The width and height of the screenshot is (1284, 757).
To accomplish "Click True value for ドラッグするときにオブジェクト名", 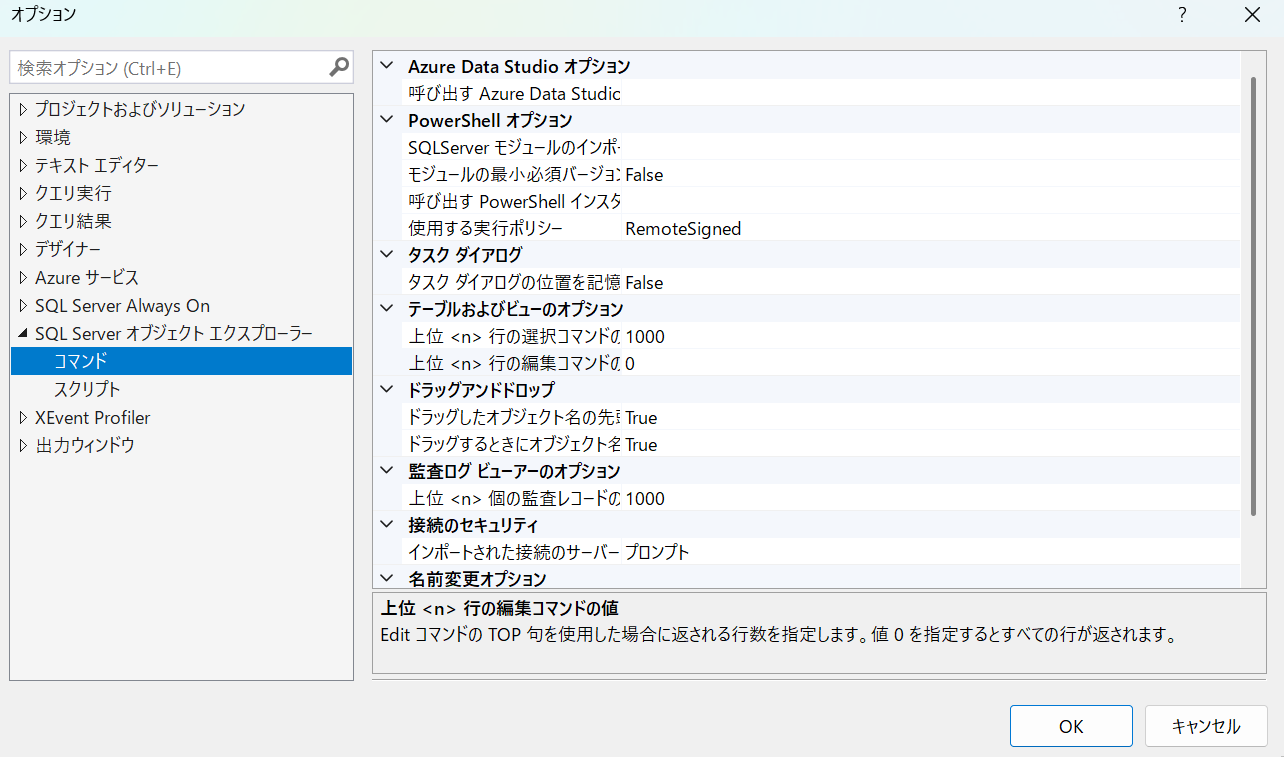I will tap(641, 444).
